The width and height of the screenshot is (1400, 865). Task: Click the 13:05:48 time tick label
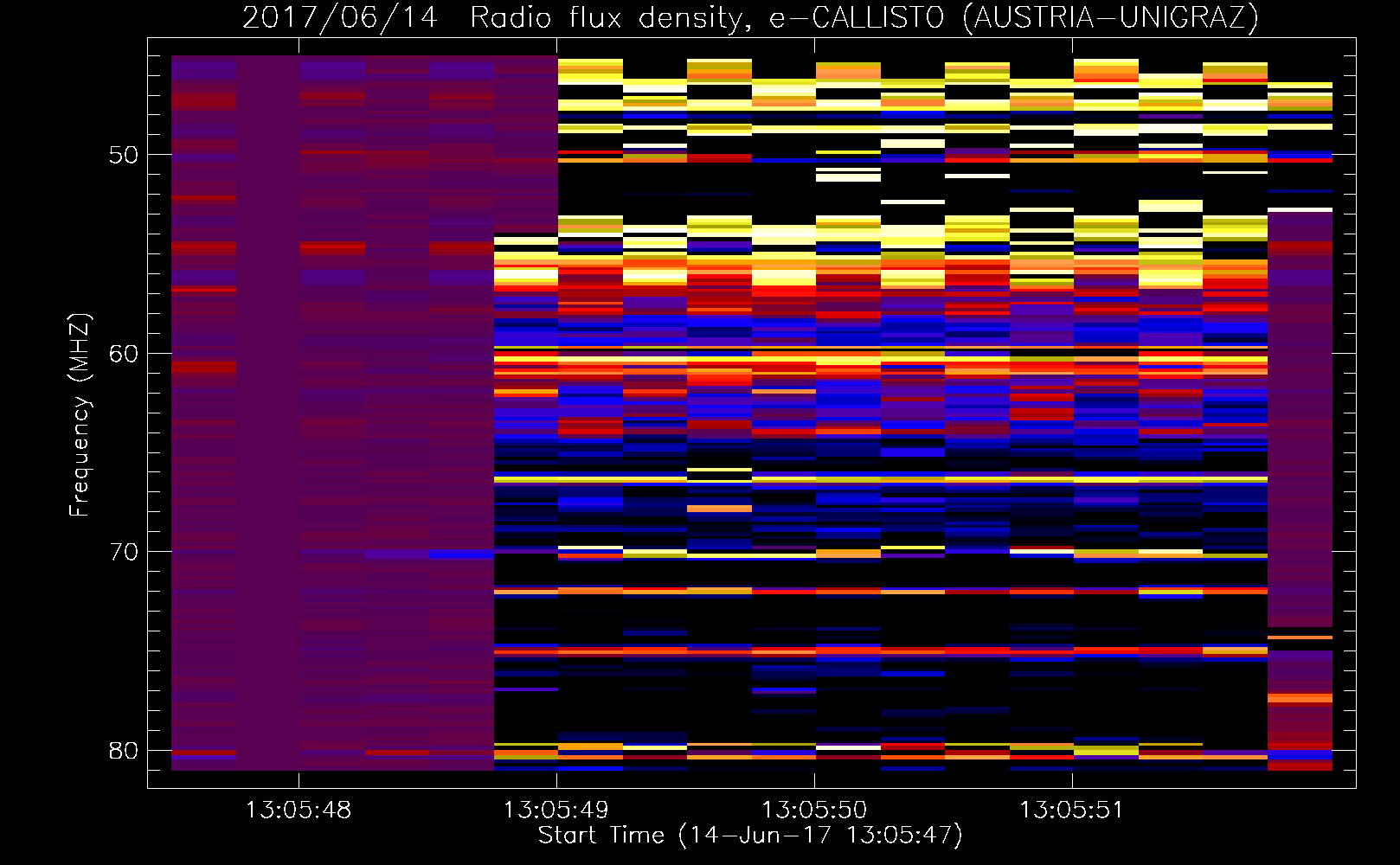click(x=299, y=811)
